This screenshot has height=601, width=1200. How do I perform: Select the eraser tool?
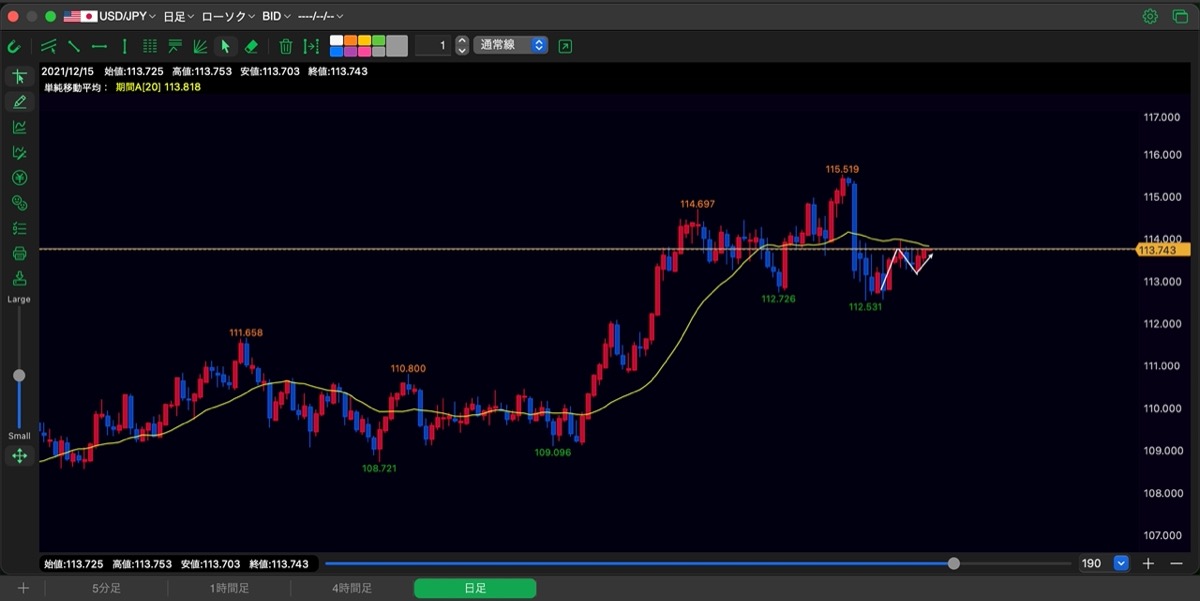coord(251,46)
